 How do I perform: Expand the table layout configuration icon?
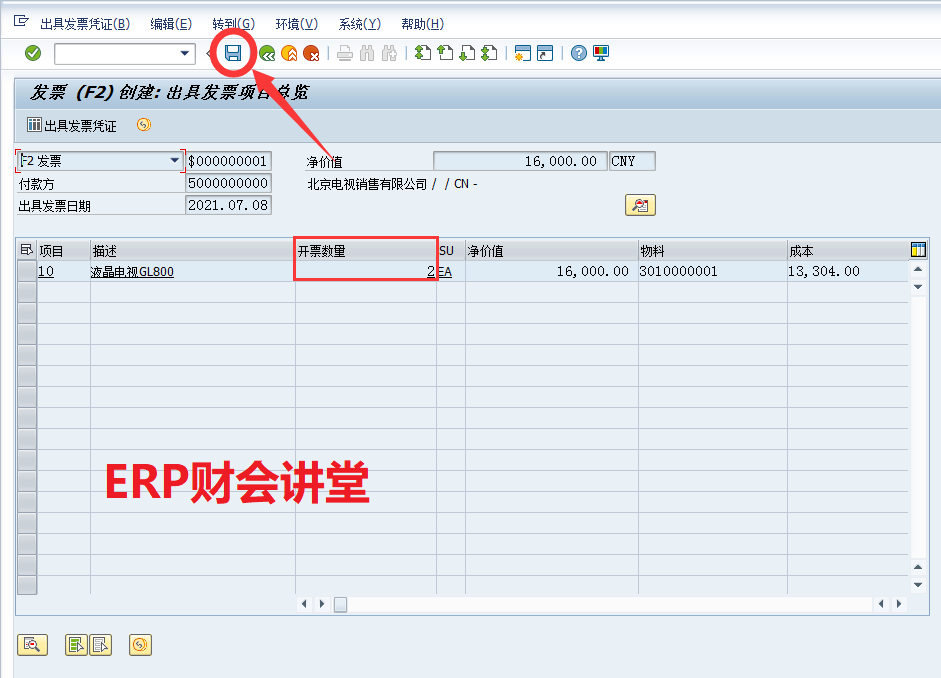[918, 248]
